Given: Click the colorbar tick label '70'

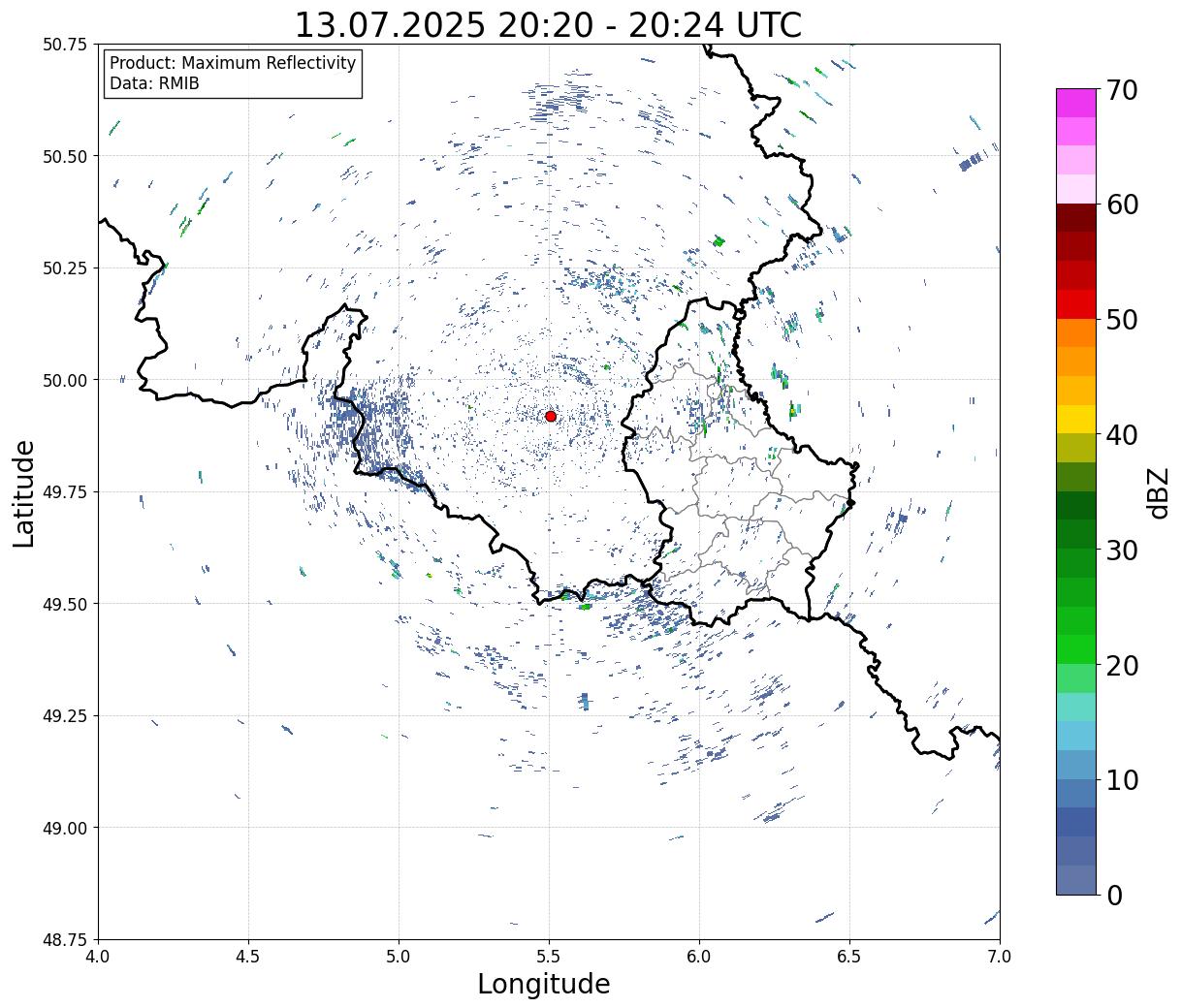Looking at the screenshot, I should point(1121,90).
